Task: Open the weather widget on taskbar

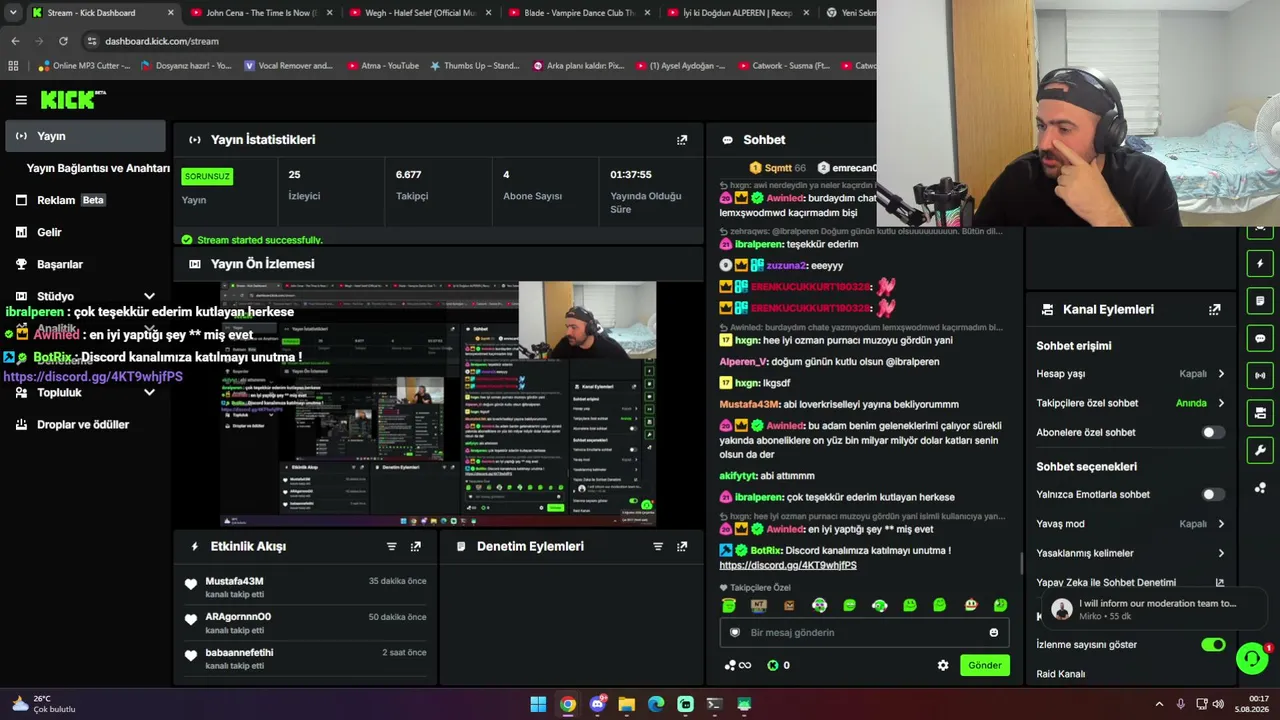Action: point(43,704)
